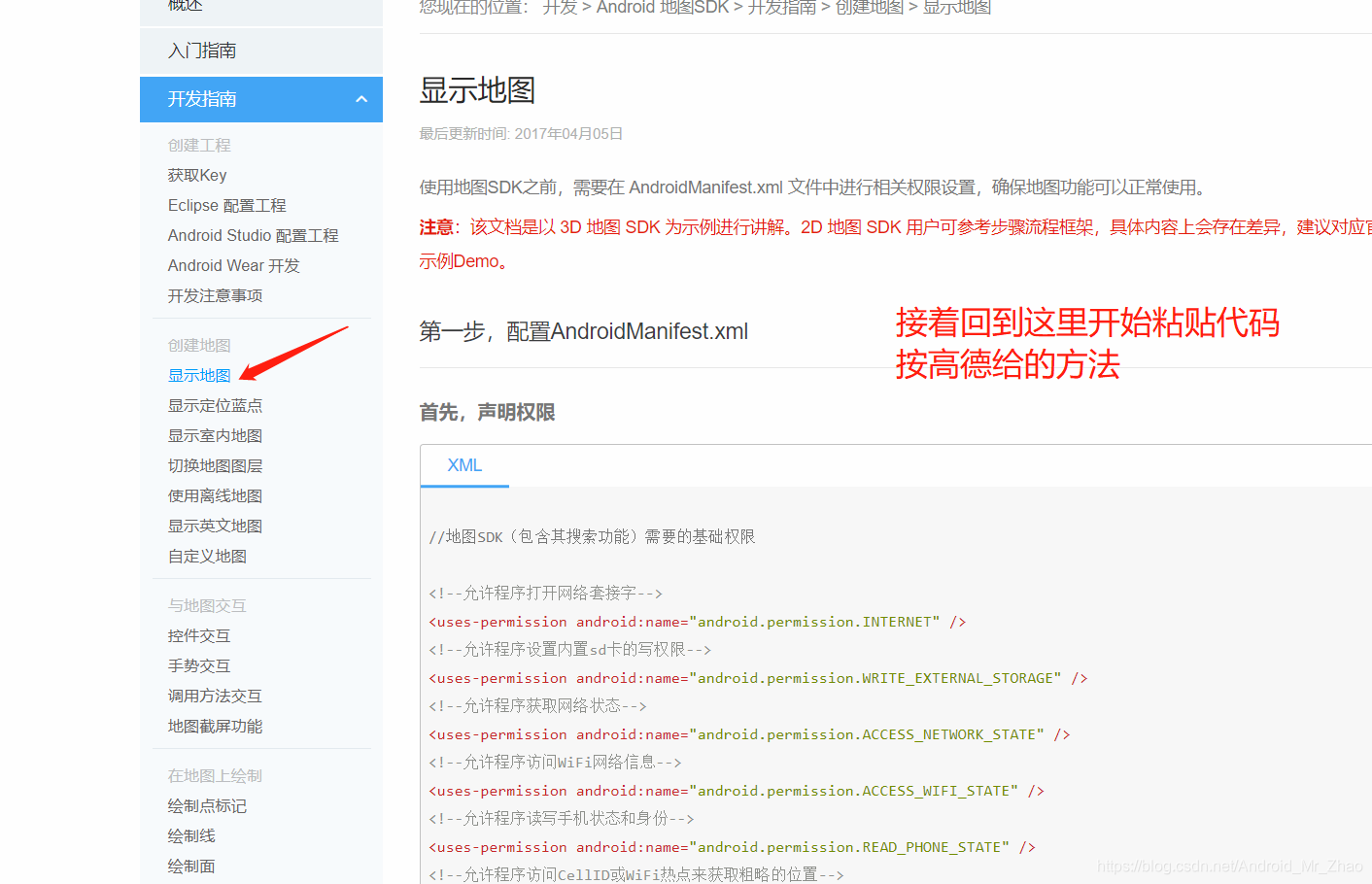Collapse the 开发指南 section chevron
The image size is (1372, 884).
(361, 99)
